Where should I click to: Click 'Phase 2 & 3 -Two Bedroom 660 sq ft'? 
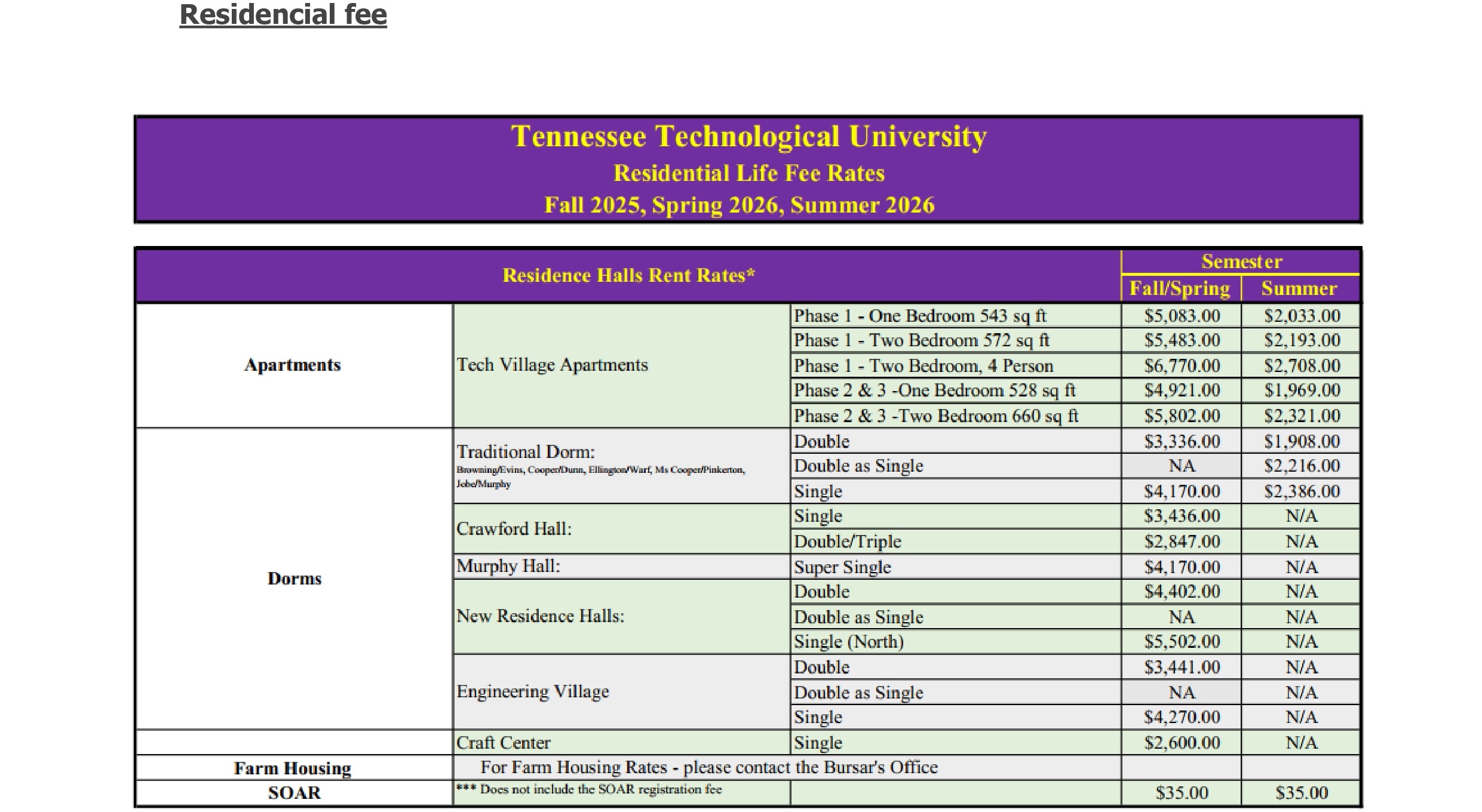pyautogui.click(x=936, y=416)
